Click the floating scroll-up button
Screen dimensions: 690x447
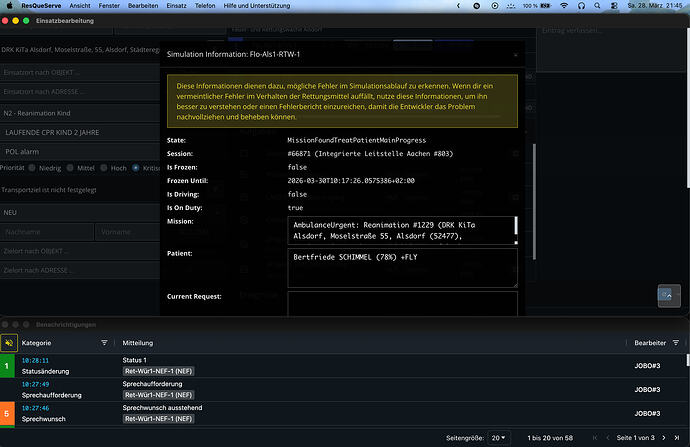coord(669,296)
